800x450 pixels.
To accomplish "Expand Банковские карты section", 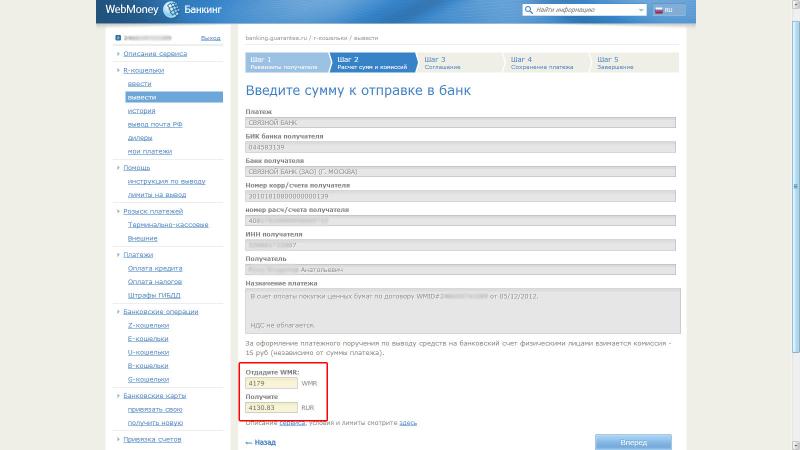I will pyautogui.click(x=155, y=396).
